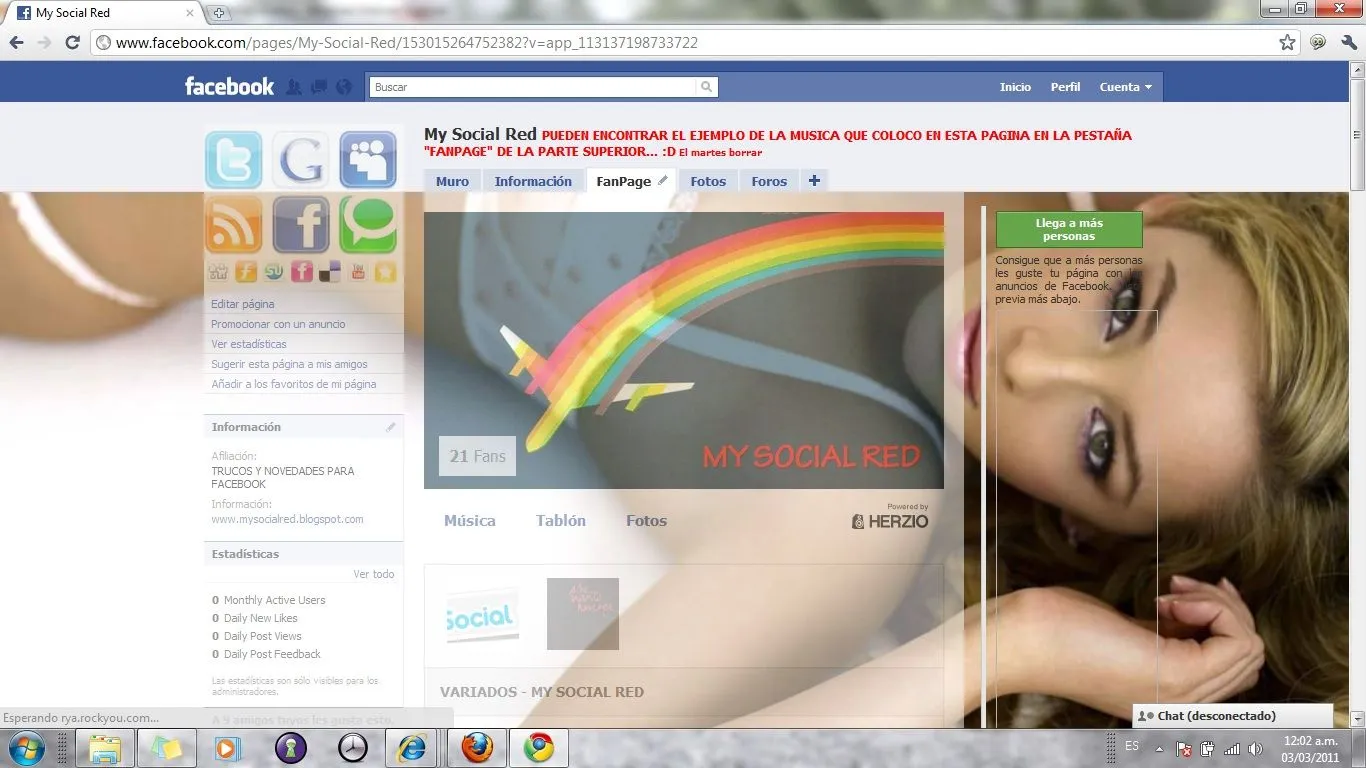Open the Chat (desconectado) bar
The height and width of the screenshot is (768, 1366).
[x=1233, y=716]
